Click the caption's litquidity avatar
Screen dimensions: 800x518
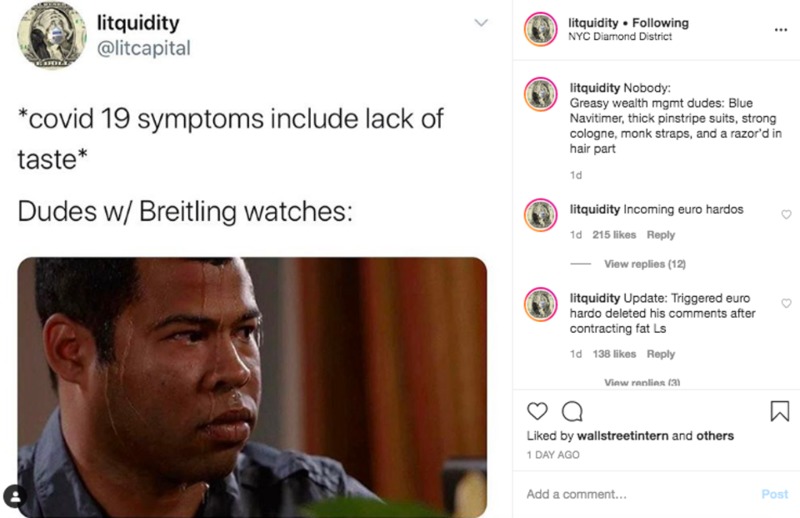(541, 94)
